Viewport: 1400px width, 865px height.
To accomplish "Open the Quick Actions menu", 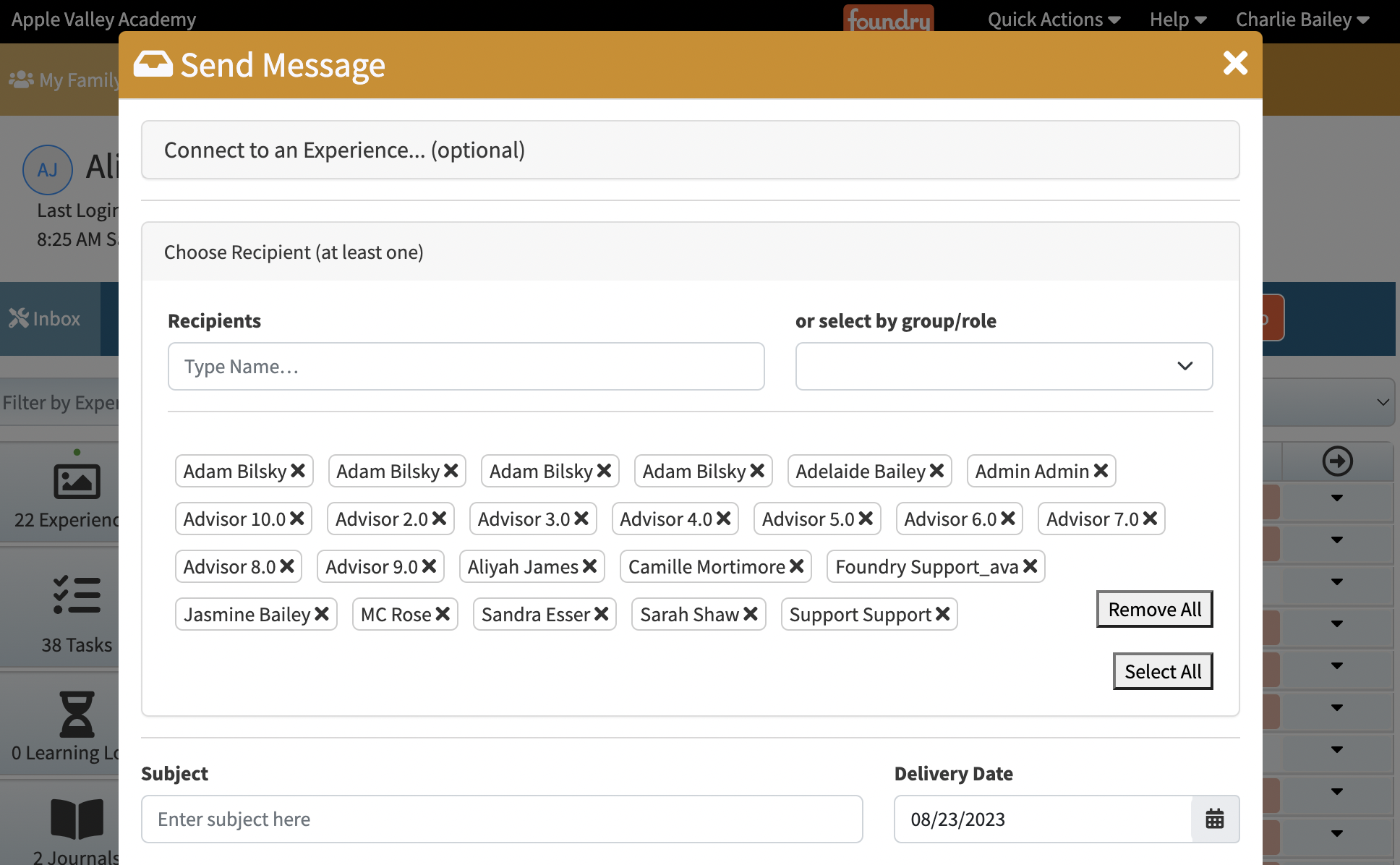I will (x=1054, y=20).
